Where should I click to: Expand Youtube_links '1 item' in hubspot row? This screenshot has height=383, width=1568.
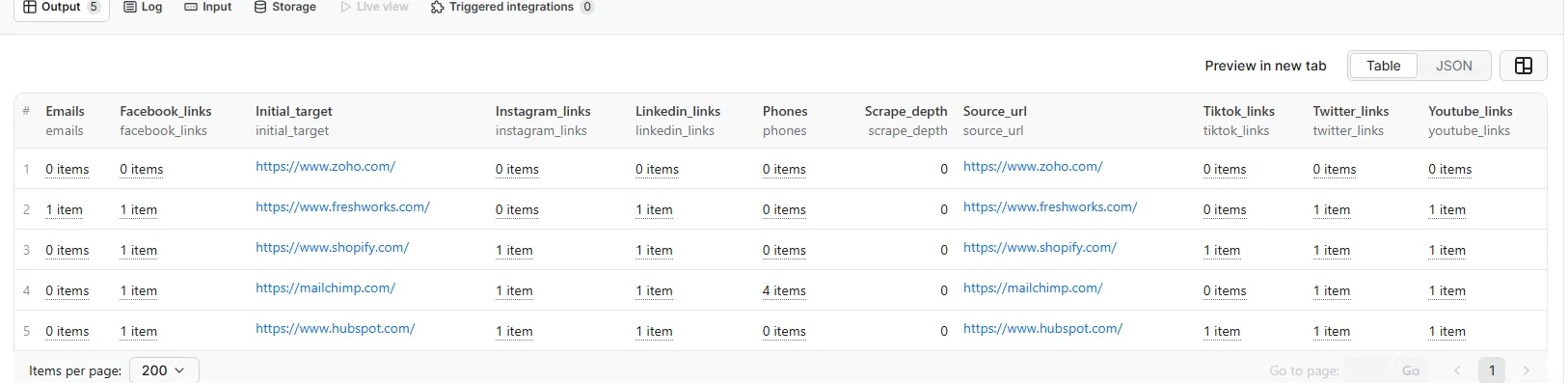(x=1447, y=332)
